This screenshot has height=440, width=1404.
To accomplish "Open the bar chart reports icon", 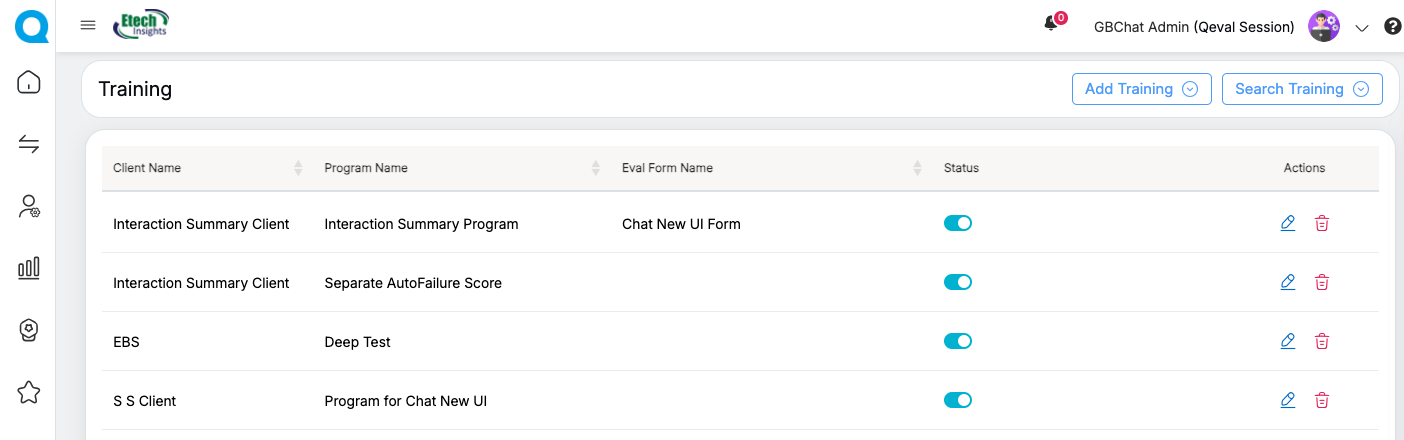I will (x=29, y=267).
